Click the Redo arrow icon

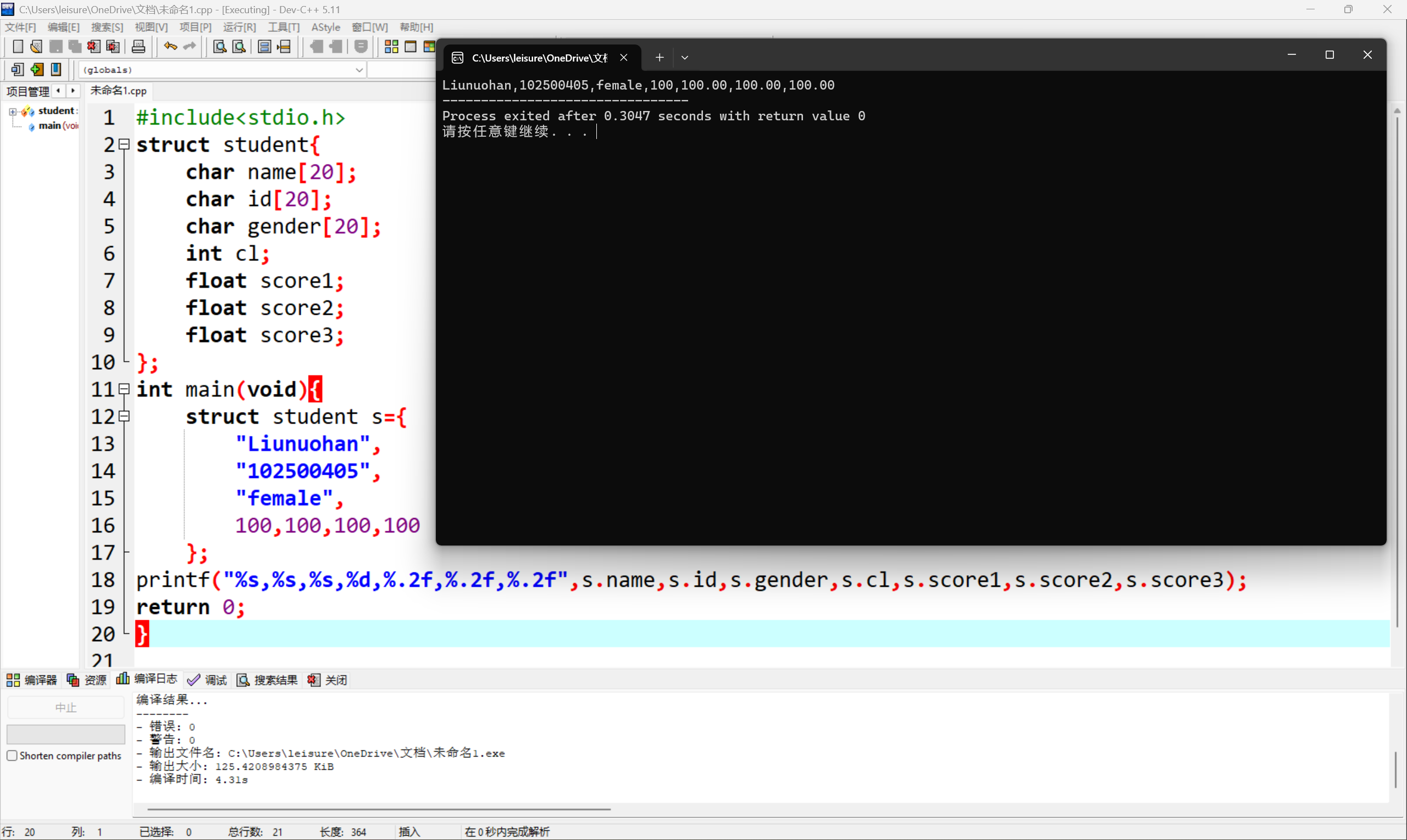[x=190, y=47]
